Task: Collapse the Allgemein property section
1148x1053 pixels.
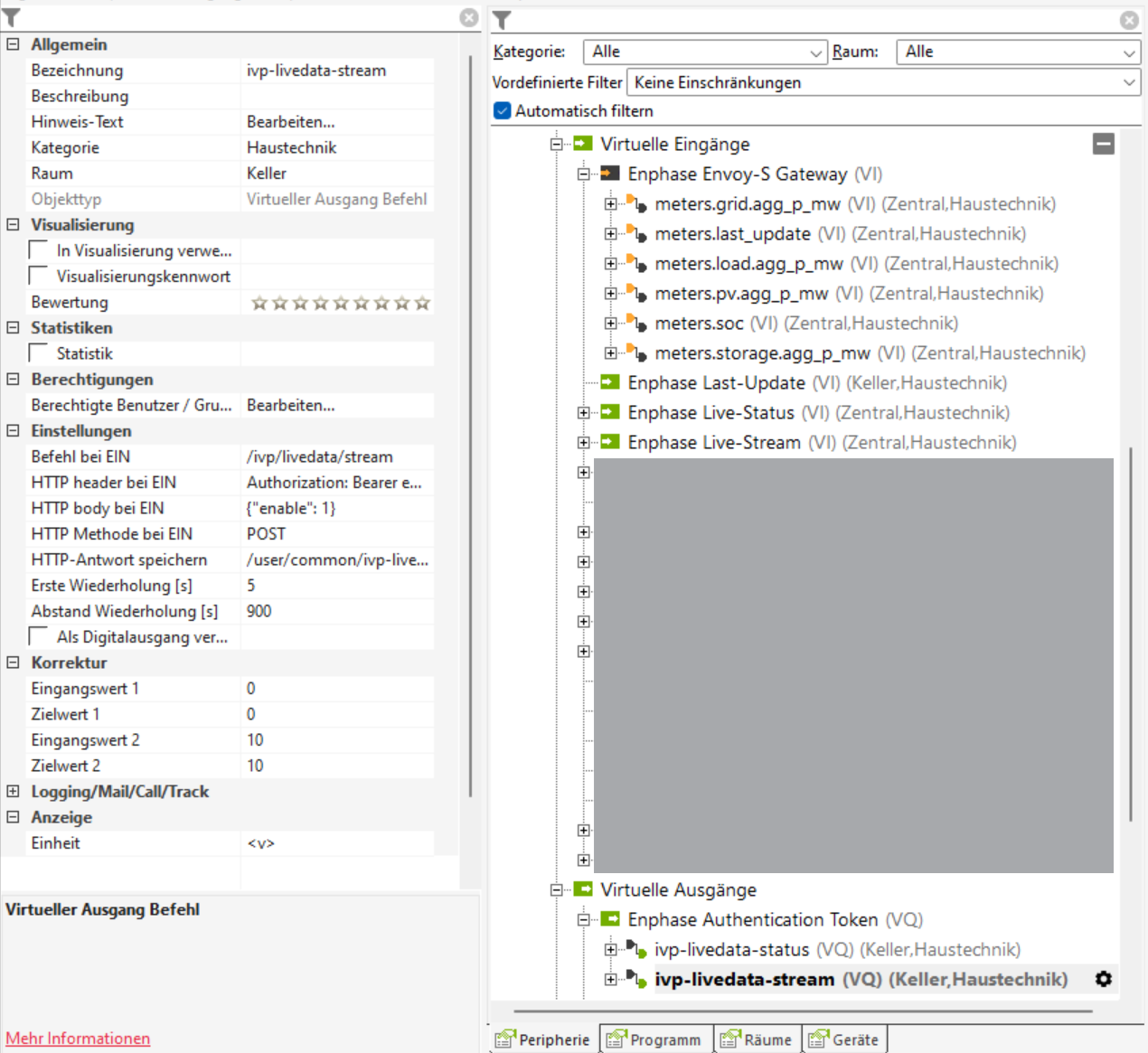Action: (x=13, y=43)
